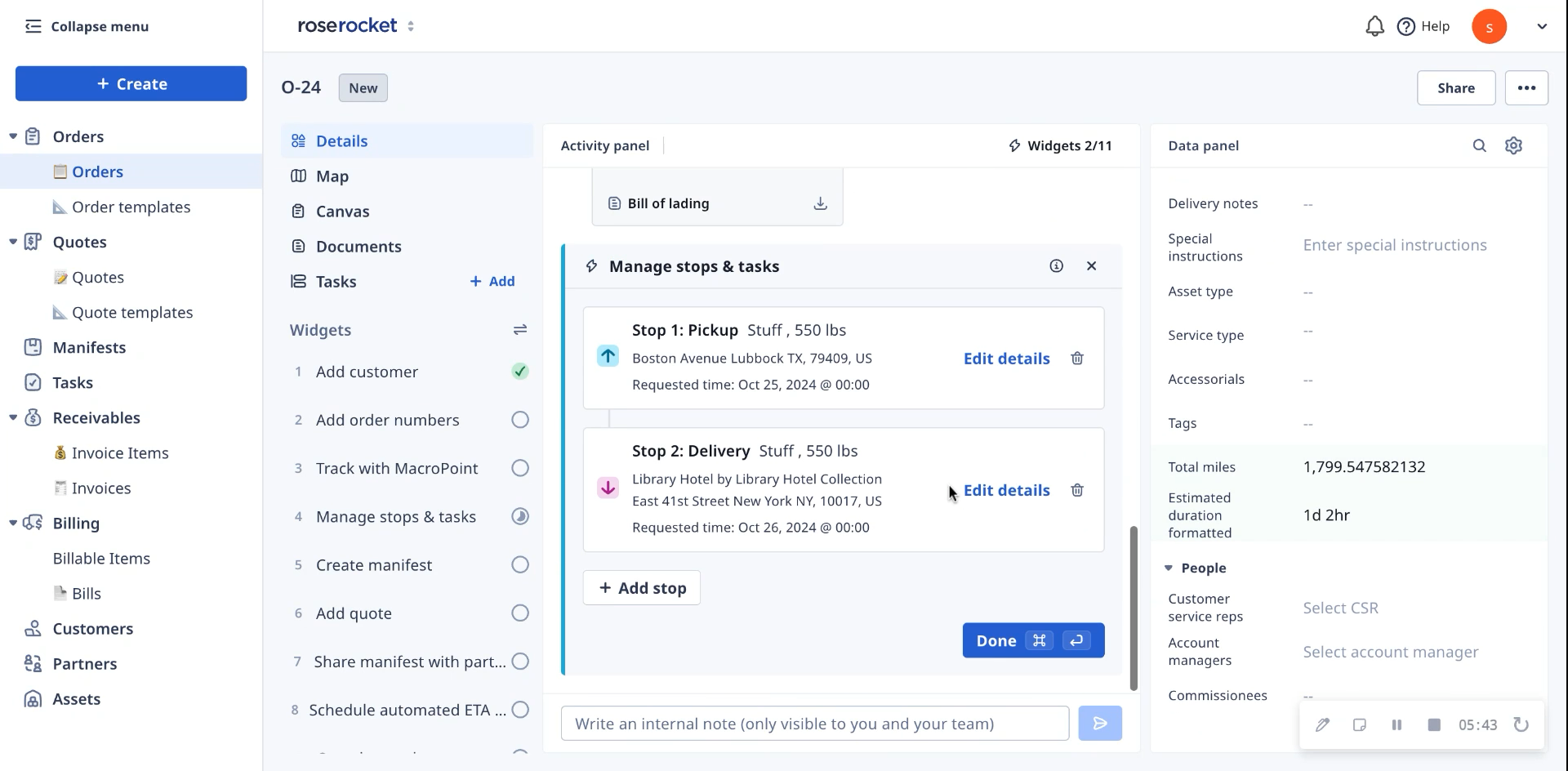Image resolution: width=1568 pixels, height=771 pixels.
Task: Toggle the Add order numbers widget circle
Action: [520, 420]
